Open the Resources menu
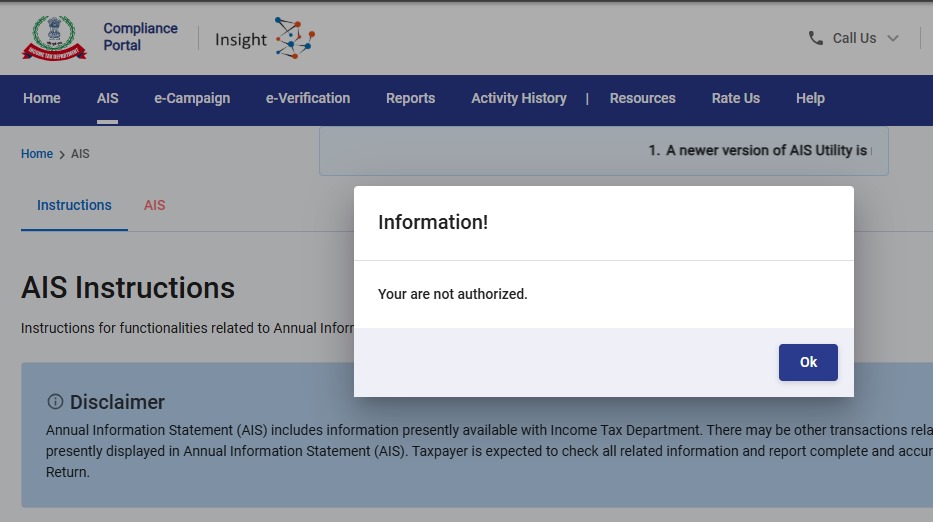Viewport: 933px width, 522px height. 643,98
